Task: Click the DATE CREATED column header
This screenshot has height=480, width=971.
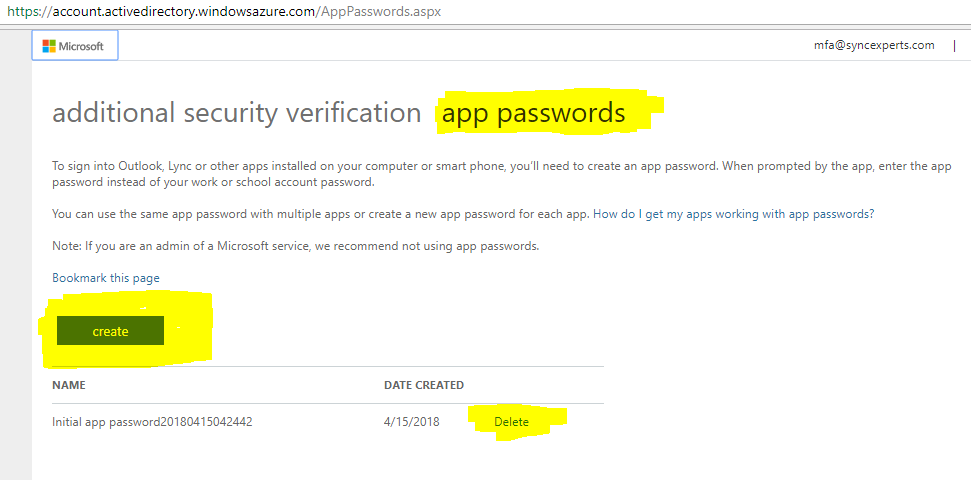Action: pyautogui.click(x=424, y=385)
